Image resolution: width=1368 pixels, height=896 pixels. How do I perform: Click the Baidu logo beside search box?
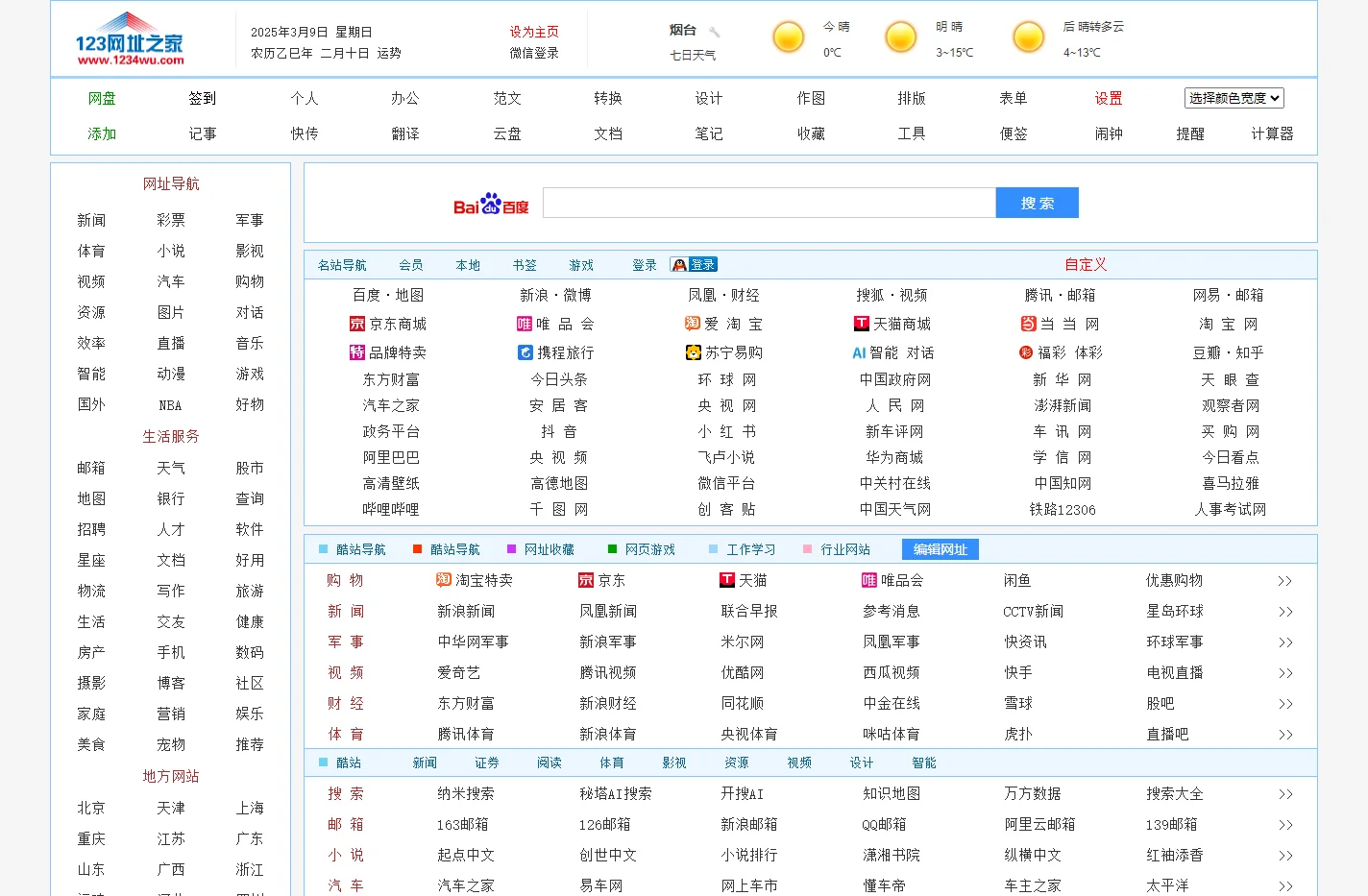(x=491, y=204)
